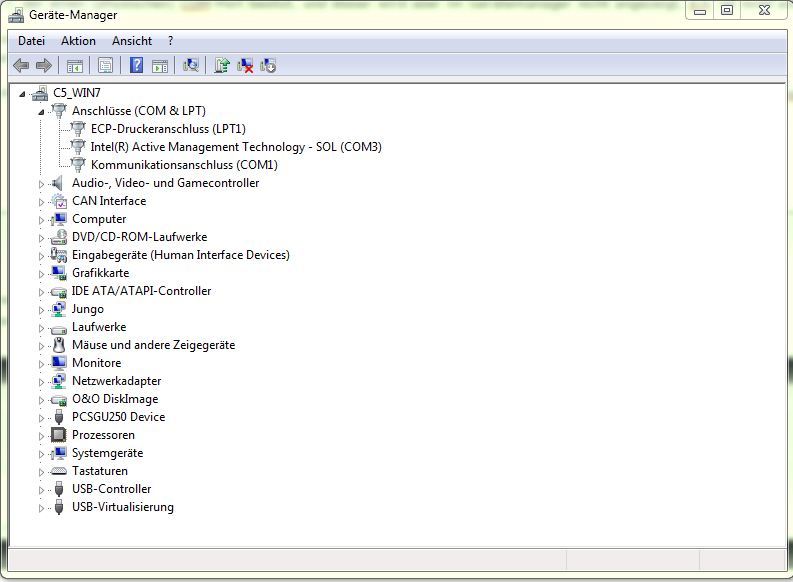Screen dimensions: 793x582
Task: Click the O&O DiskImage drive icon
Action: [59, 399]
